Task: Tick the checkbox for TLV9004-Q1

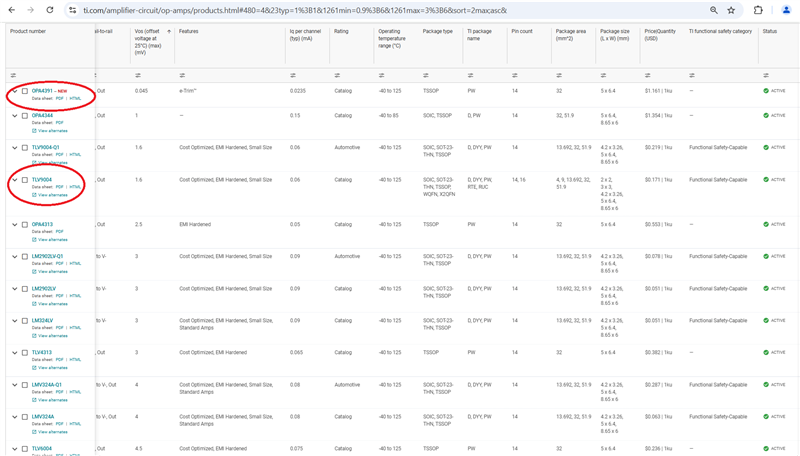Action: (24, 148)
